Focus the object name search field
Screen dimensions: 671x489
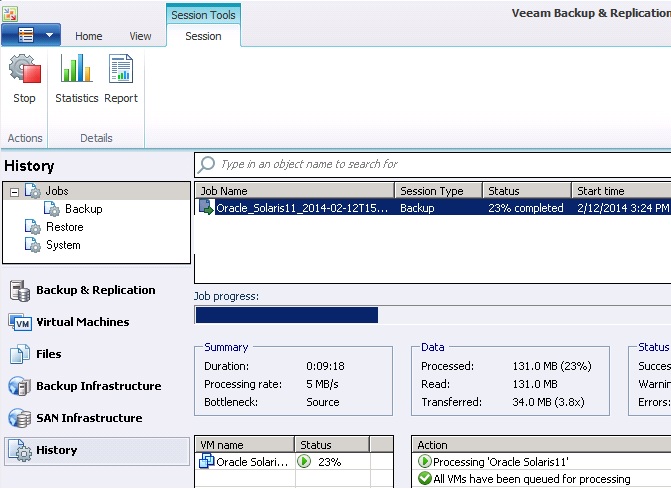[433, 165]
